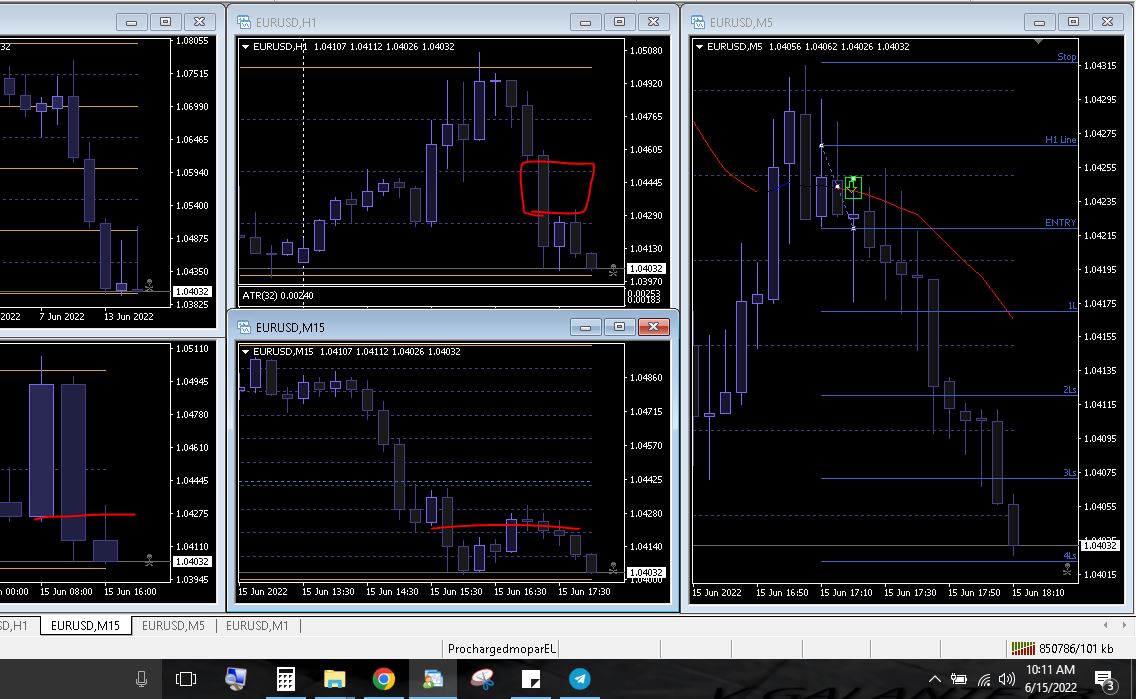Maximize the EURUSD,M5 chart window
Image resolution: width=1136 pixels, height=699 pixels.
[x=1074, y=22]
